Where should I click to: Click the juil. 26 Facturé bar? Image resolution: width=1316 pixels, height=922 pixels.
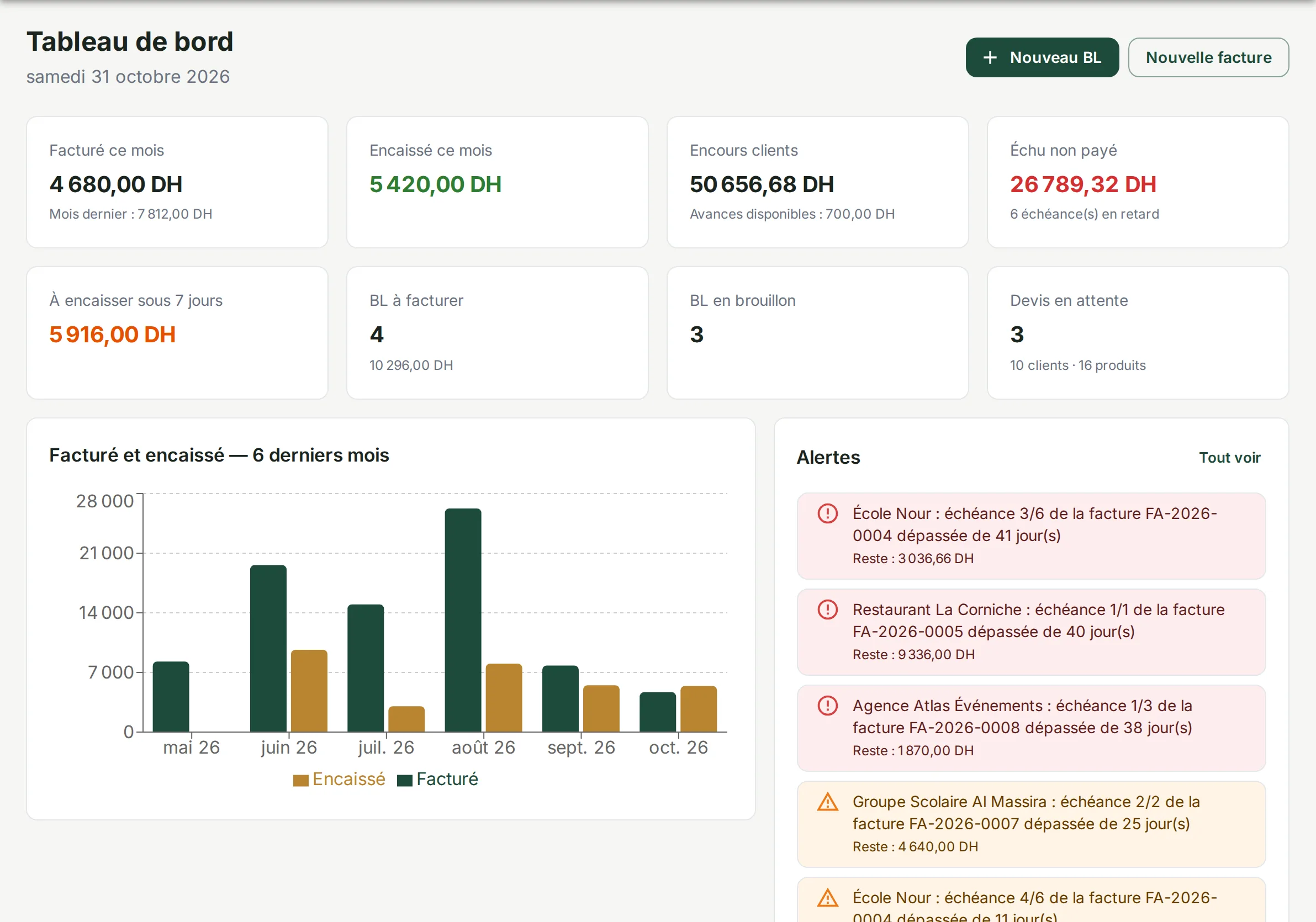[366, 668]
